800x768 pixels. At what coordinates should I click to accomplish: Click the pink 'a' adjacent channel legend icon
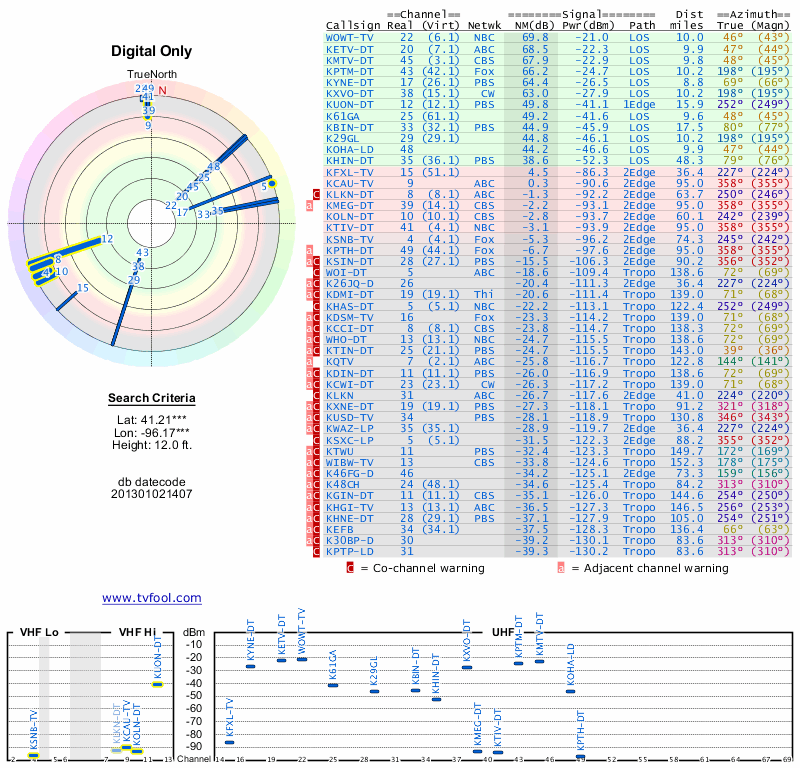coord(561,568)
